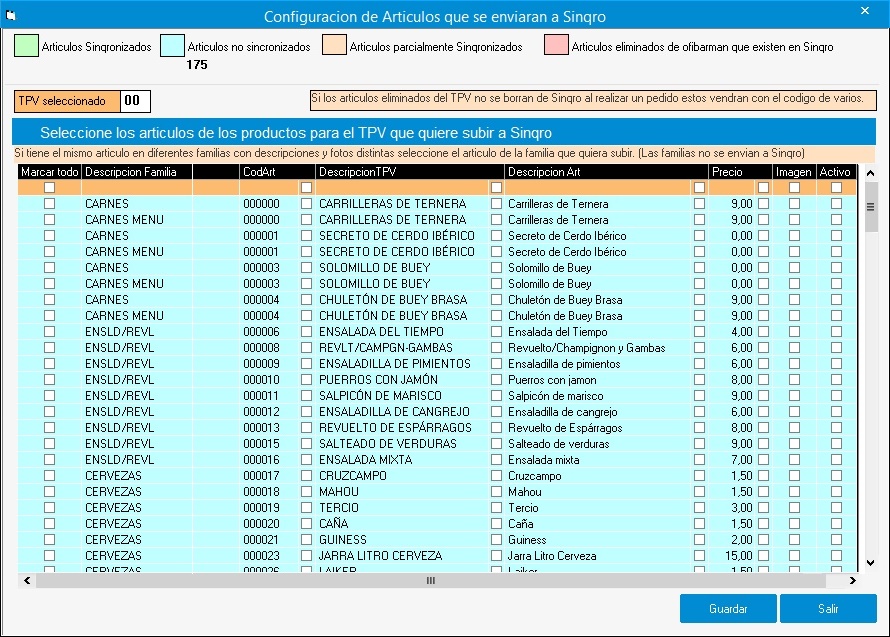Mark the CRUZCAMPO row's first checkbox
Image resolution: width=890 pixels, height=637 pixels.
(x=49, y=476)
